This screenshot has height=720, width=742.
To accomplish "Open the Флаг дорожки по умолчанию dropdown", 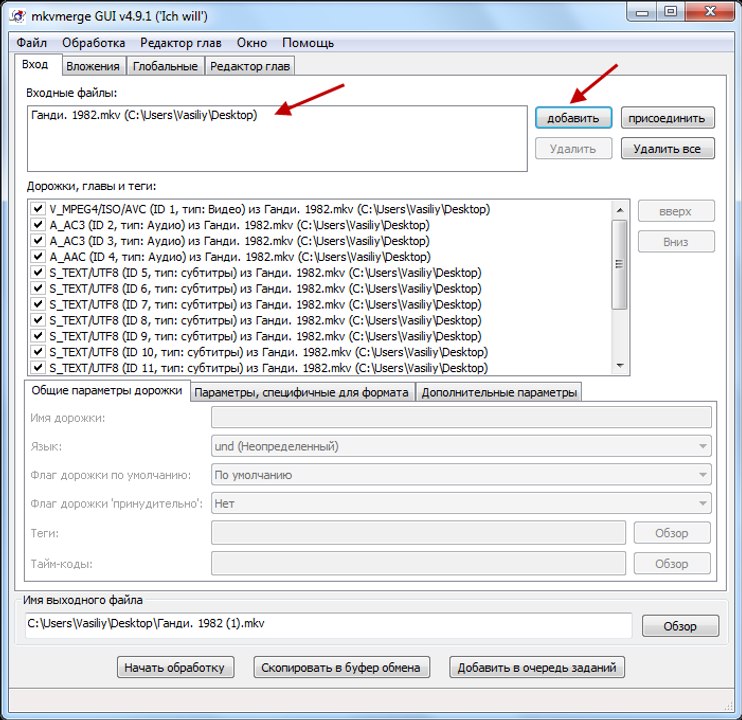I will point(461,475).
